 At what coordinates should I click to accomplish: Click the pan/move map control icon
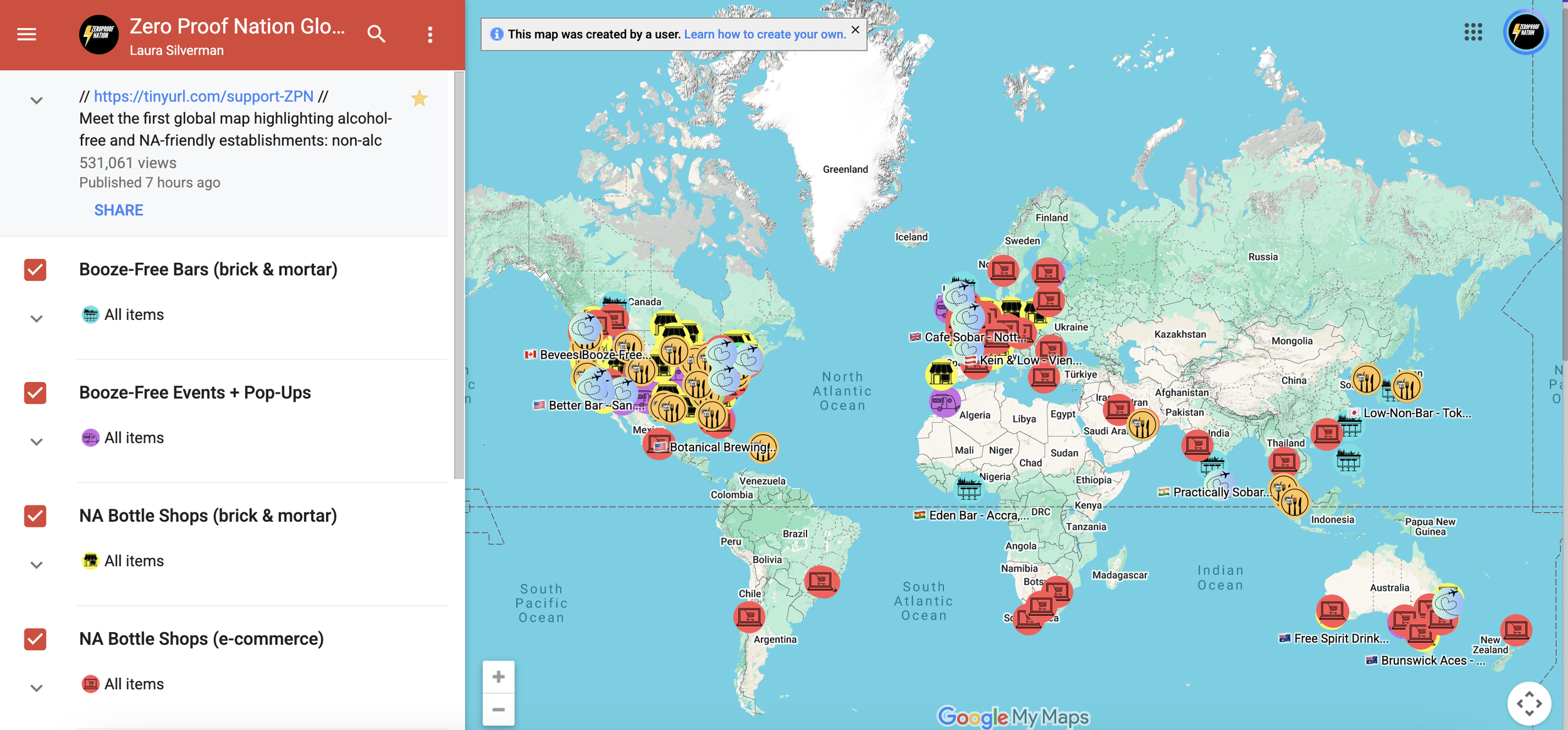[1529, 703]
